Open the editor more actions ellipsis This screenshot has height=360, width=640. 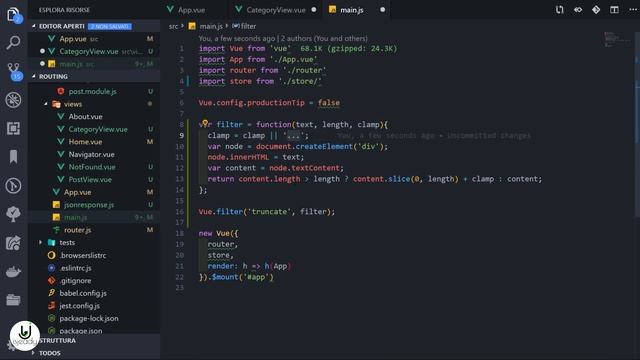tap(633, 9)
